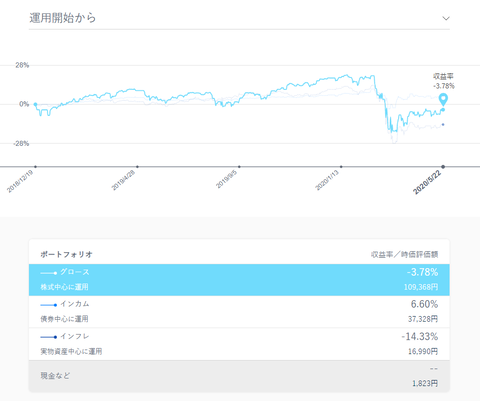
Task: Open the 運用開始から period dropdown
Action: [x=239, y=18]
